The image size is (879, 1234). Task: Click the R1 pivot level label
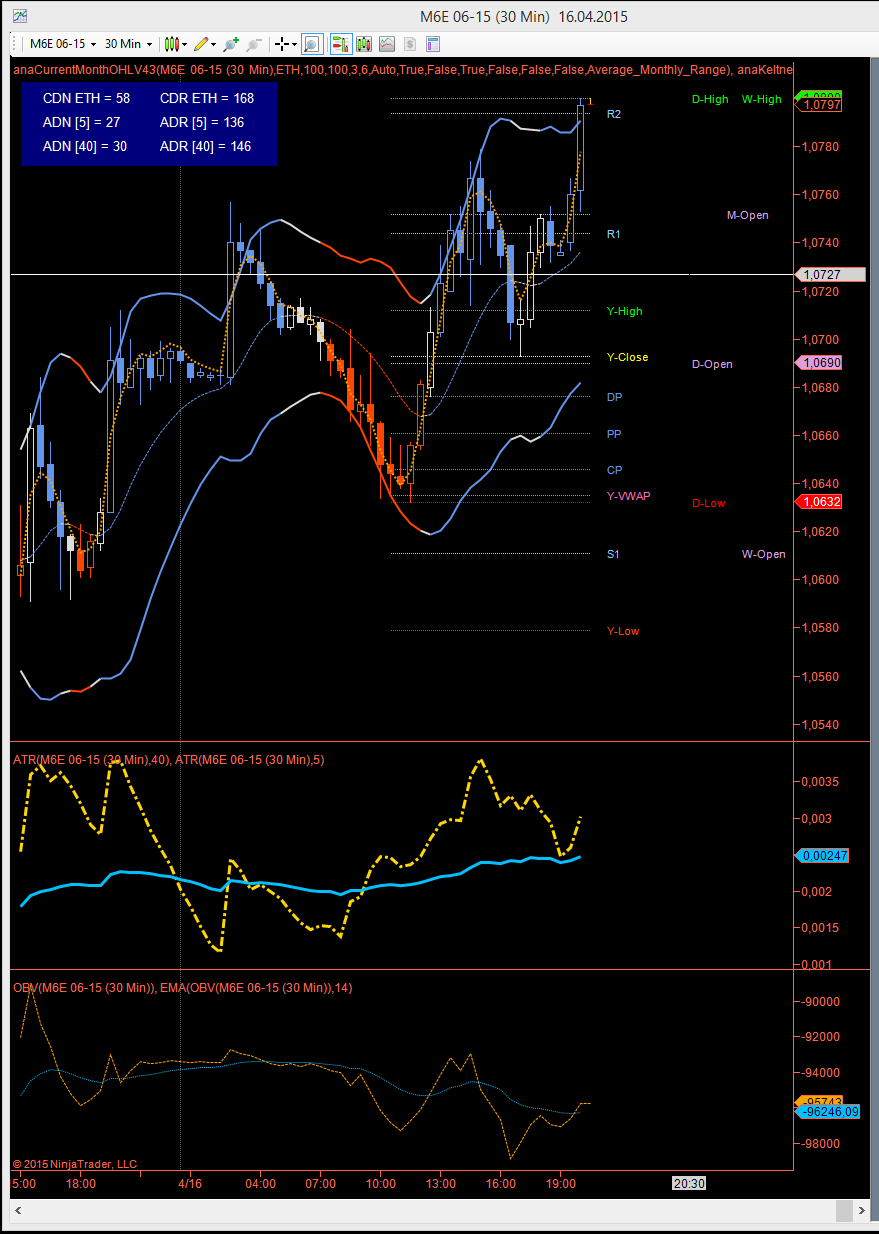[614, 234]
